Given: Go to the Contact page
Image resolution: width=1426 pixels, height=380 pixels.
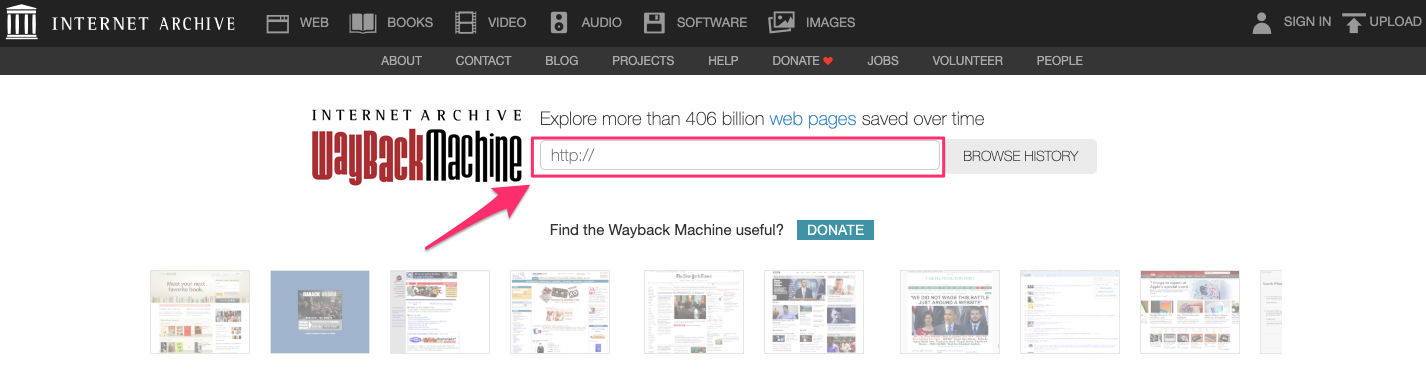Looking at the screenshot, I should click(483, 61).
